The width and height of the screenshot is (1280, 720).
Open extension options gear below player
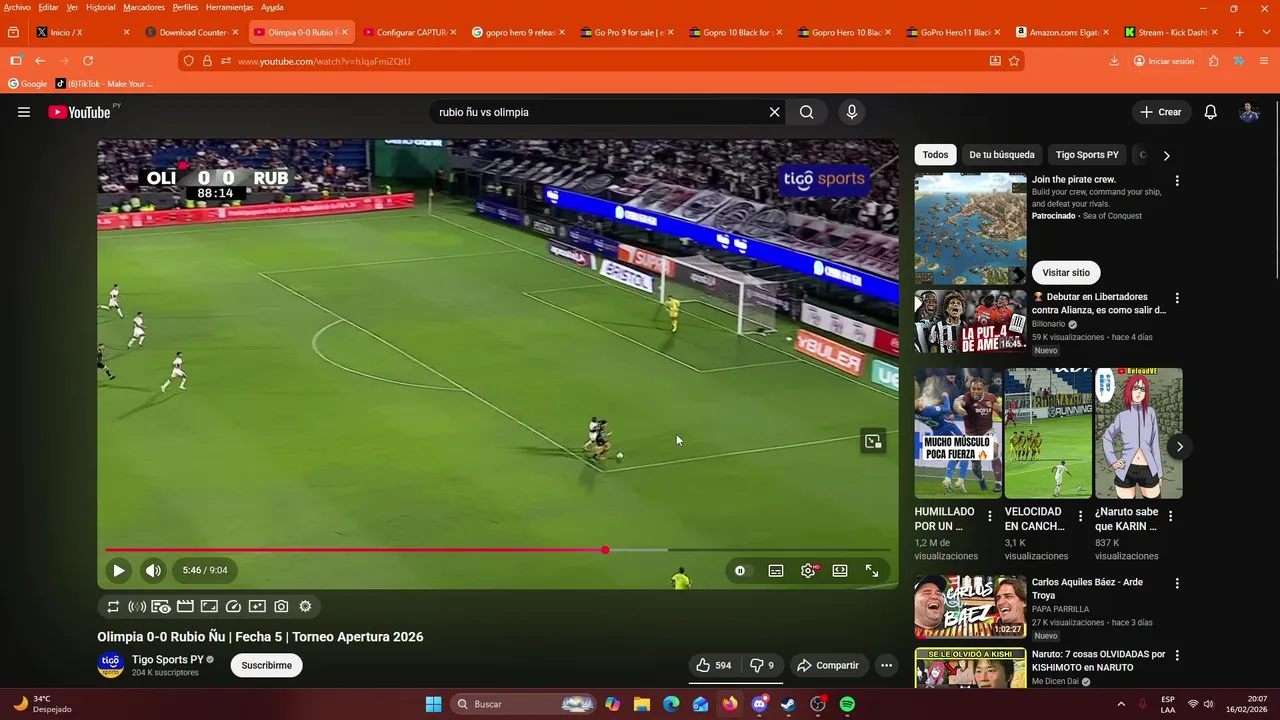[305, 606]
